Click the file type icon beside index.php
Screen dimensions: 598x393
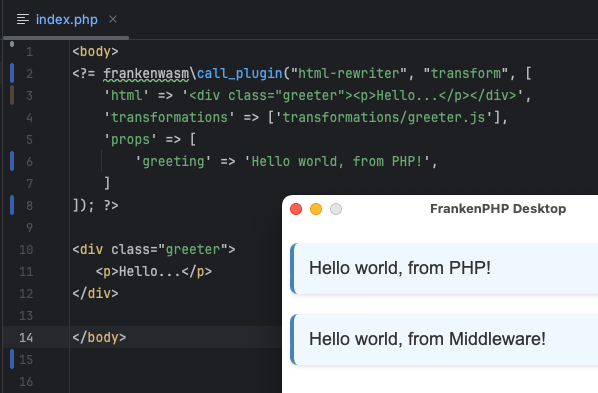(23, 19)
